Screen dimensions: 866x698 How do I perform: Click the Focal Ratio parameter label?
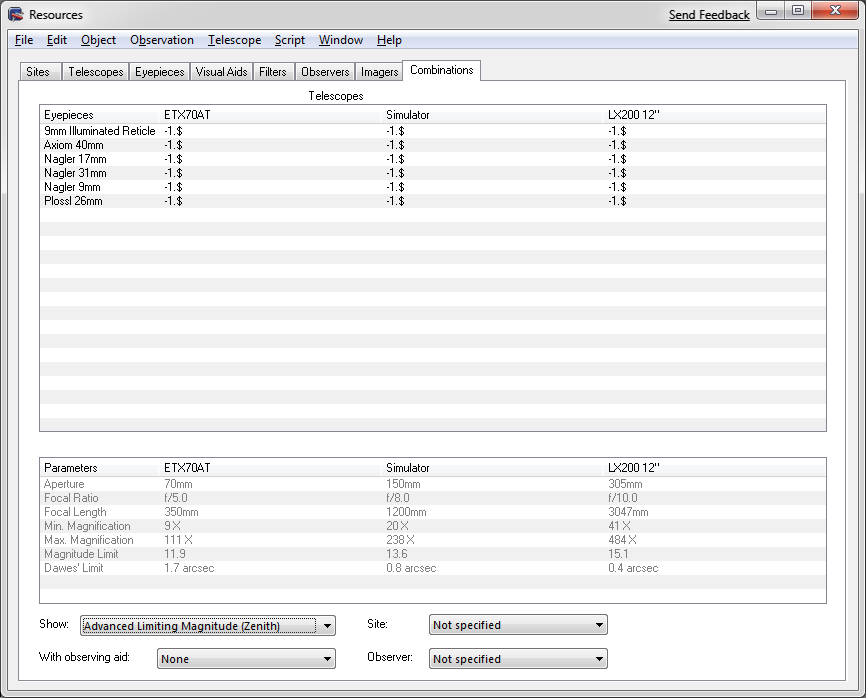[x=71, y=498]
